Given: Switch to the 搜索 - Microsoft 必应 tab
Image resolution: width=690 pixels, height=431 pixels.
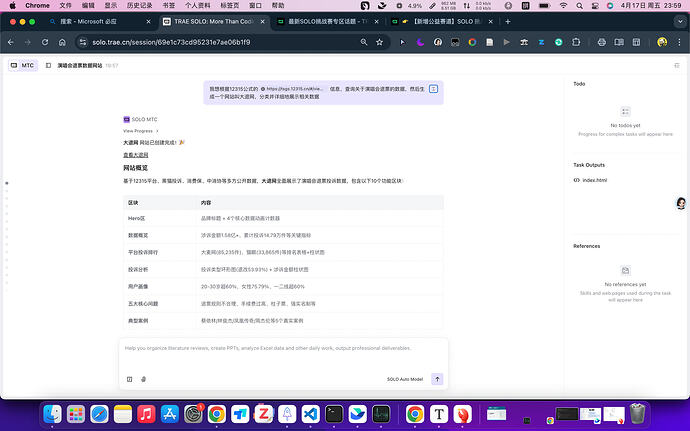Looking at the screenshot, I should coord(94,19).
